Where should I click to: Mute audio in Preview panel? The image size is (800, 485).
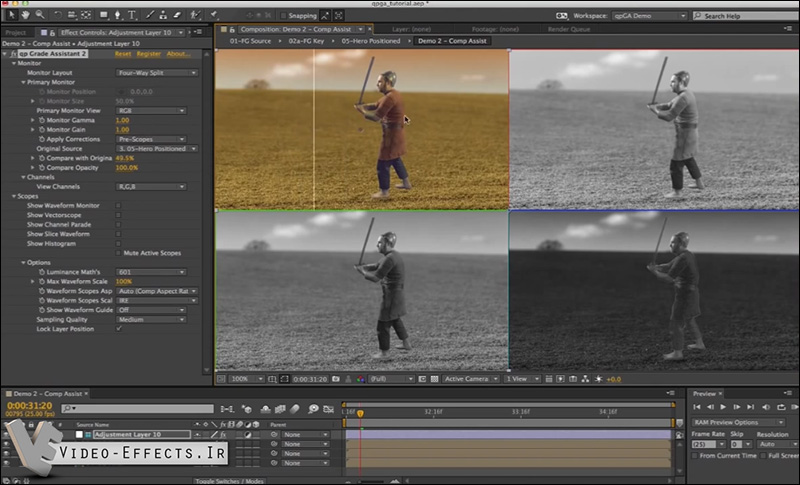(x=766, y=406)
